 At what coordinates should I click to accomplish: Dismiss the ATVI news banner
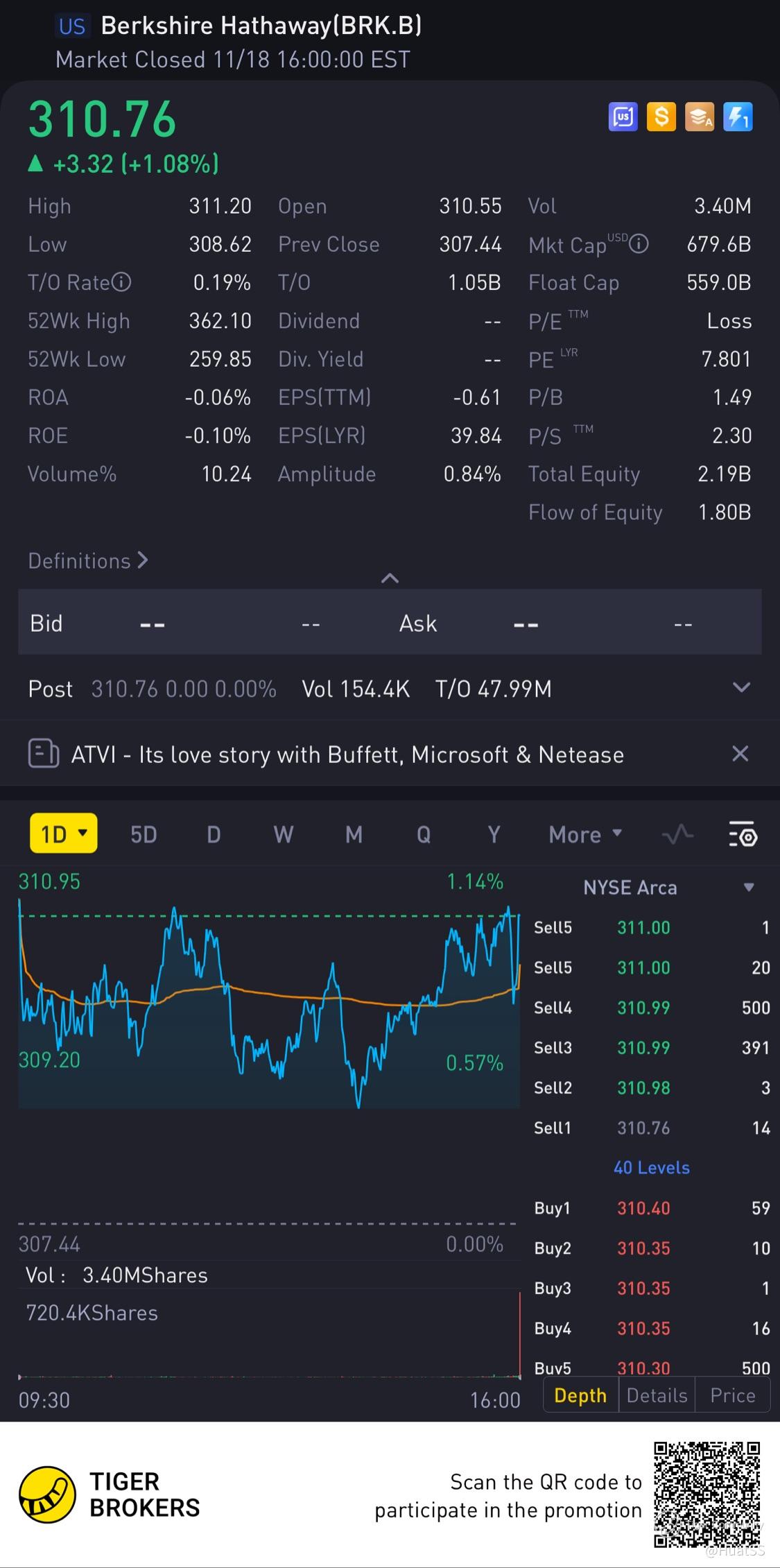(740, 754)
